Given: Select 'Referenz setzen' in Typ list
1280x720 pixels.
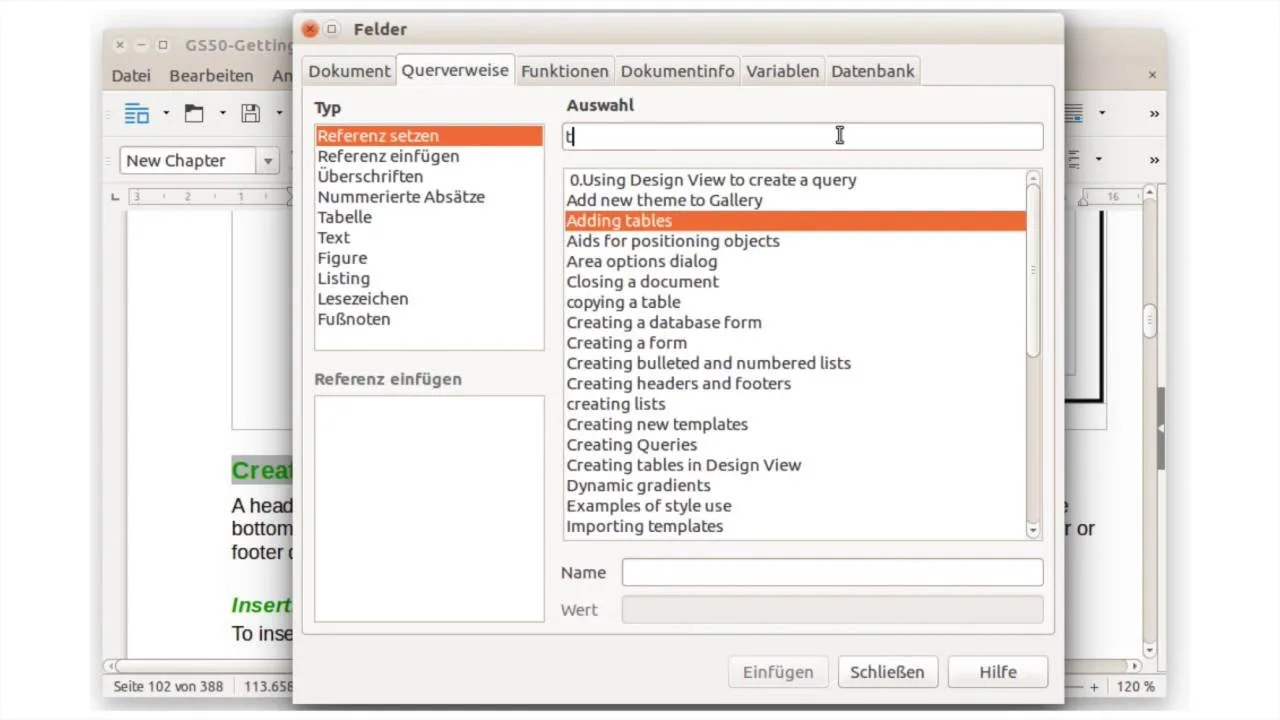Looking at the screenshot, I should pos(429,136).
